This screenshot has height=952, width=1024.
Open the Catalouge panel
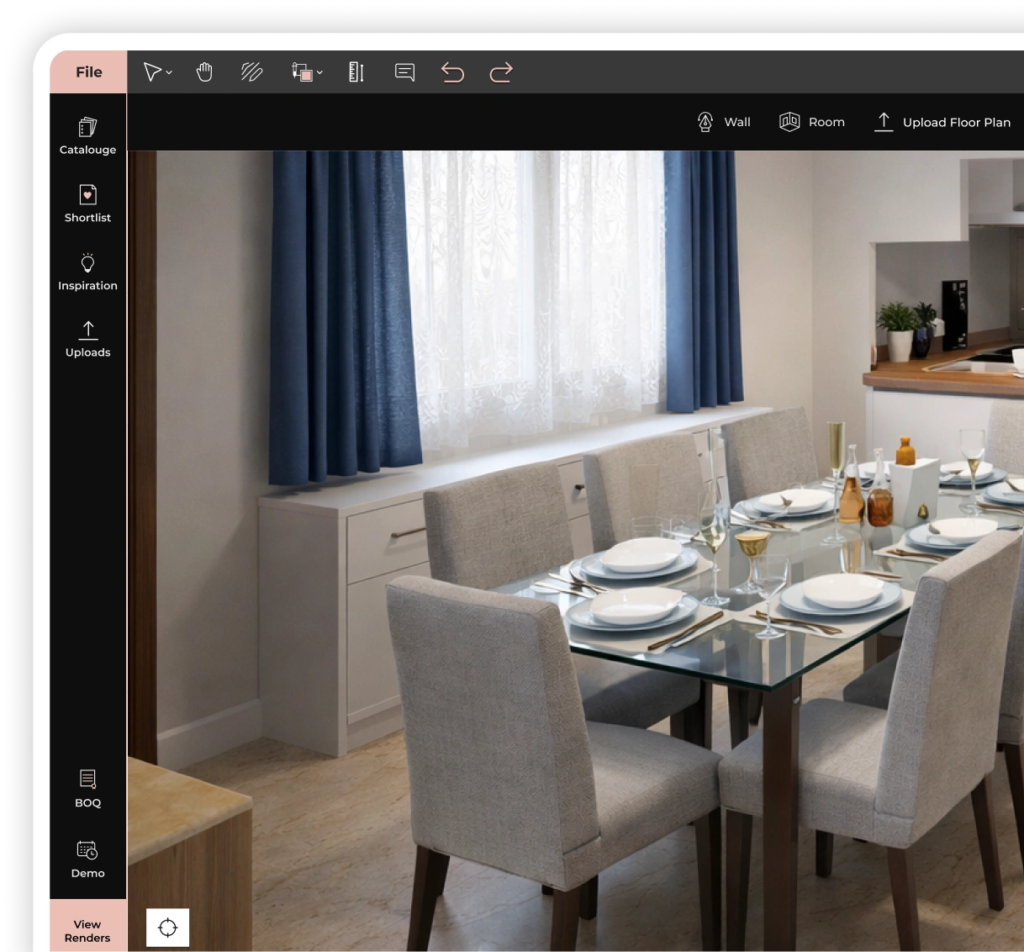88,136
